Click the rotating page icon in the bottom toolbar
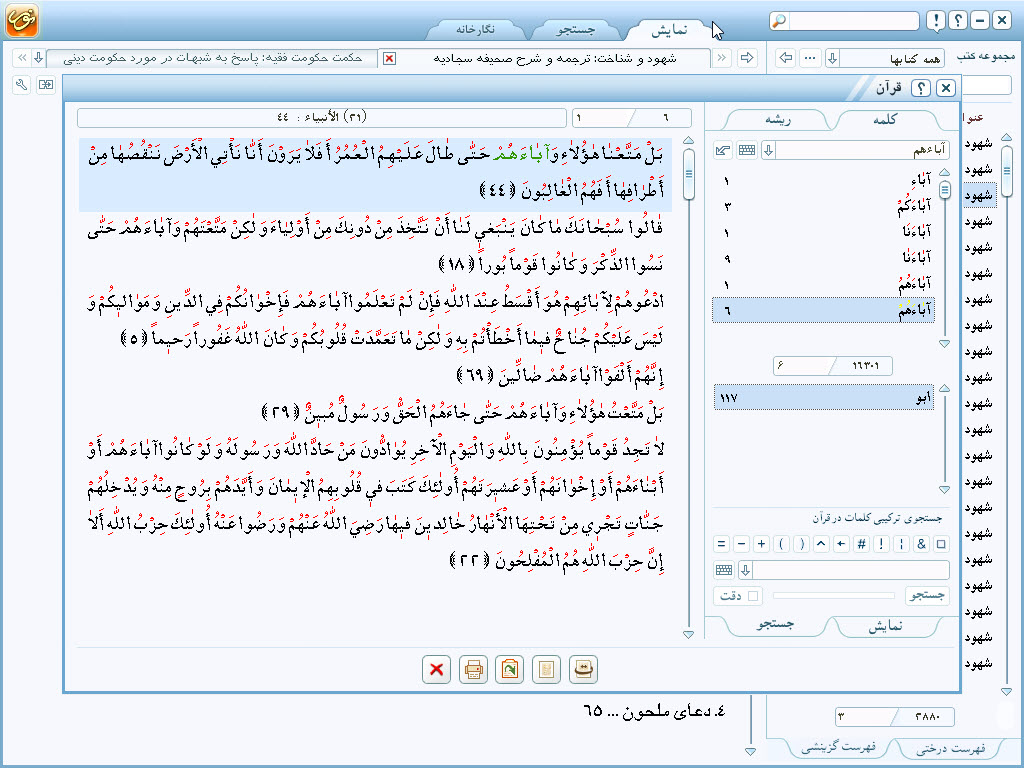 point(583,670)
